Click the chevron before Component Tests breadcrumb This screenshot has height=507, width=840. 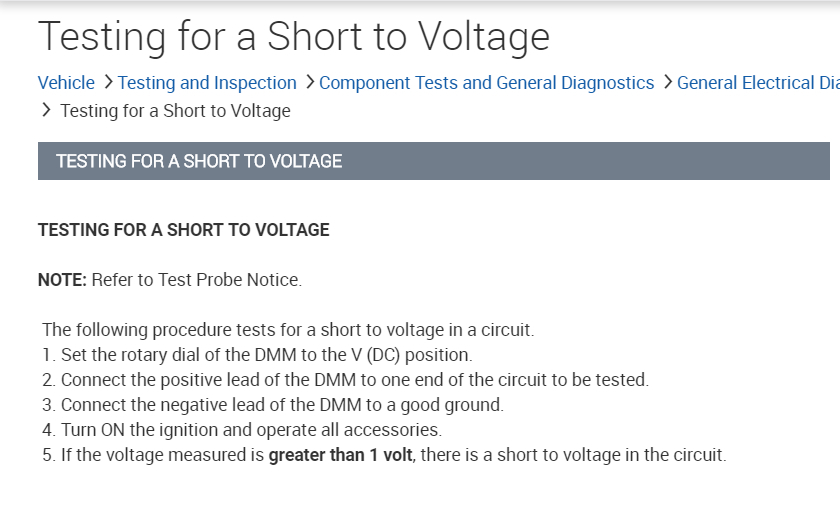click(x=310, y=82)
